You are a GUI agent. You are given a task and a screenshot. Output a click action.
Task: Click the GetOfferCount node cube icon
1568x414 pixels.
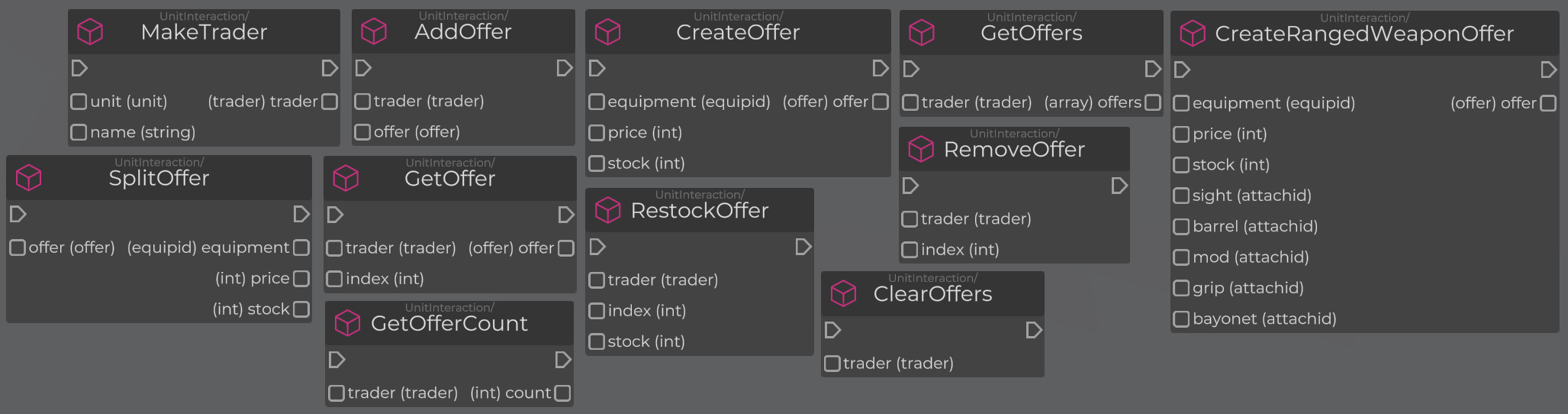347,323
